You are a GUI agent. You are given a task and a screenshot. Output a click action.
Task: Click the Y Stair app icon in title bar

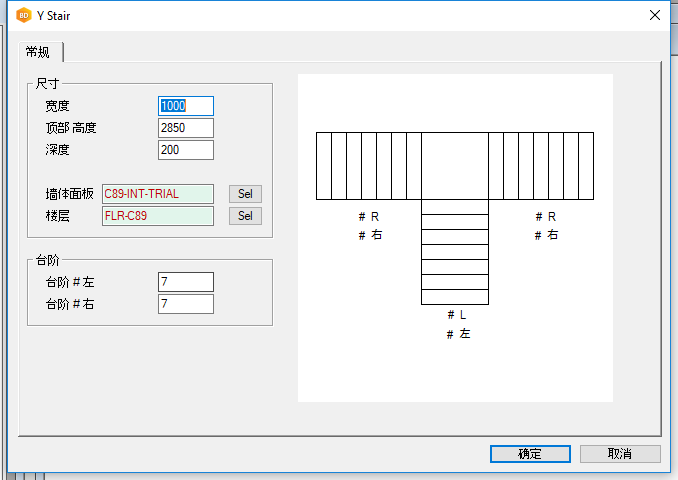coord(24,16)
